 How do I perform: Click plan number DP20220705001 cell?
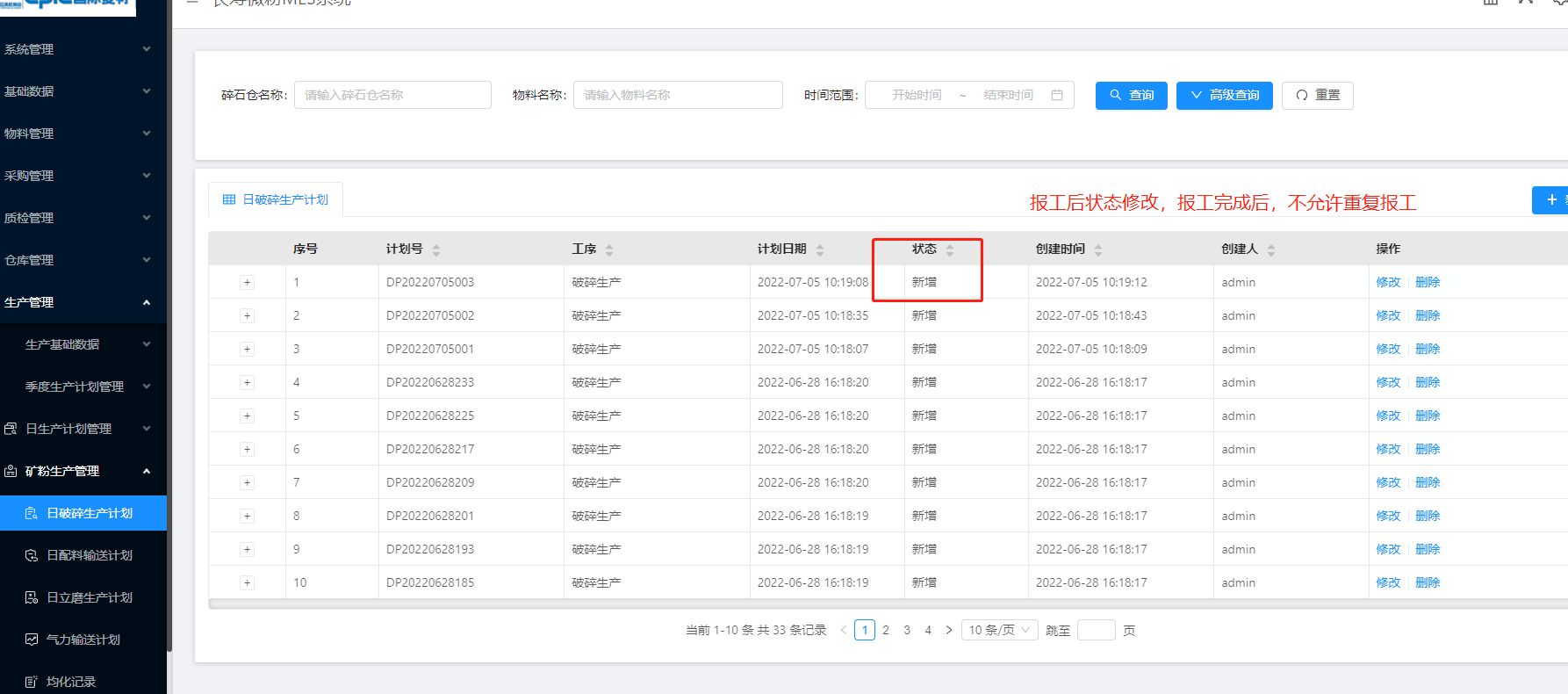click(430, 349)
